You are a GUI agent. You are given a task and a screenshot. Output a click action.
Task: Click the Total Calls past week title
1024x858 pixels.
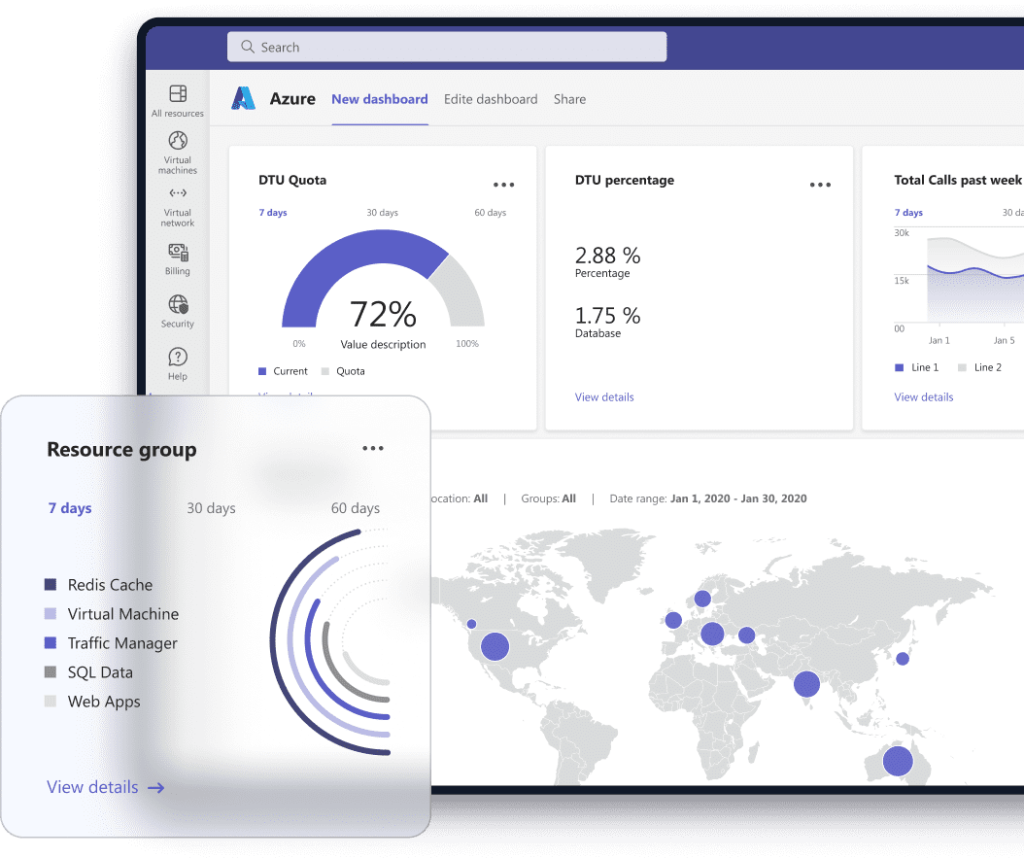point(957,180)
